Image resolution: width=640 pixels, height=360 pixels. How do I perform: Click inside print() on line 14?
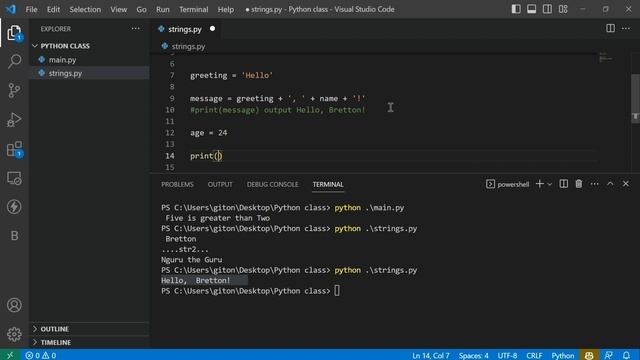[218, 156]
